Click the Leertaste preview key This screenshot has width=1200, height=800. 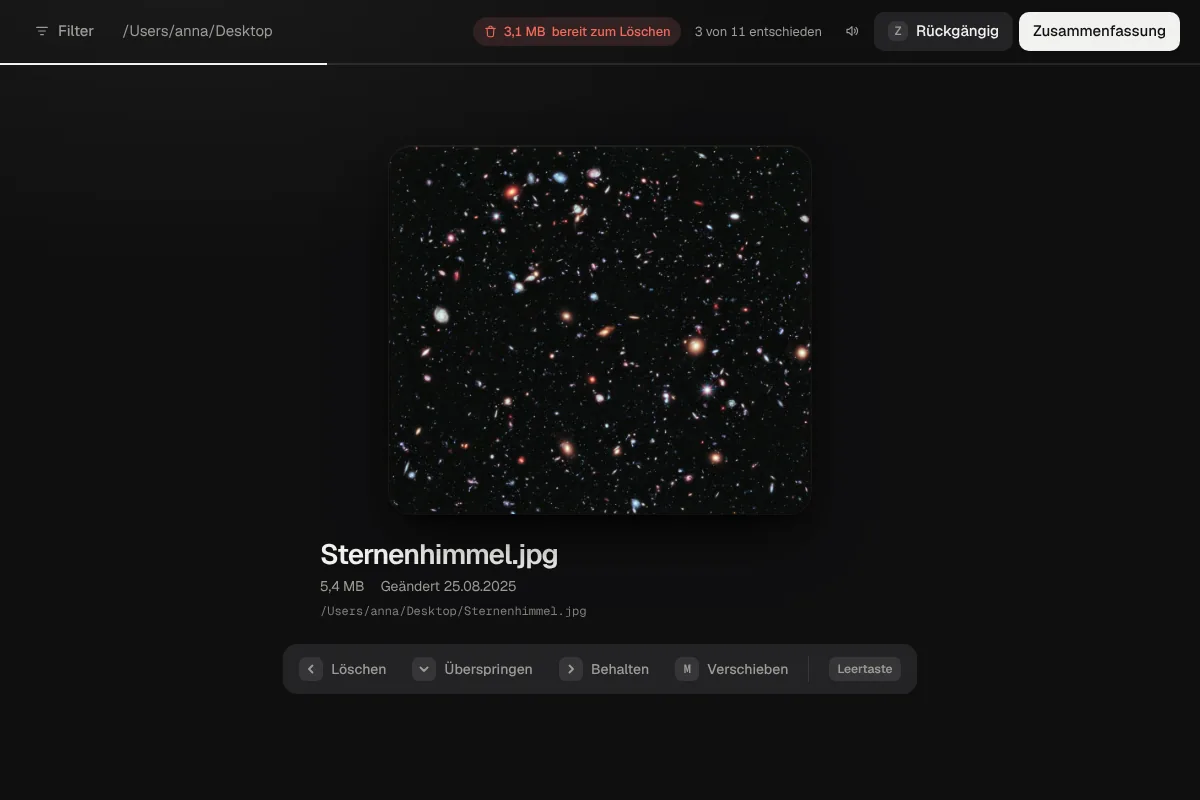pos(865,669)
